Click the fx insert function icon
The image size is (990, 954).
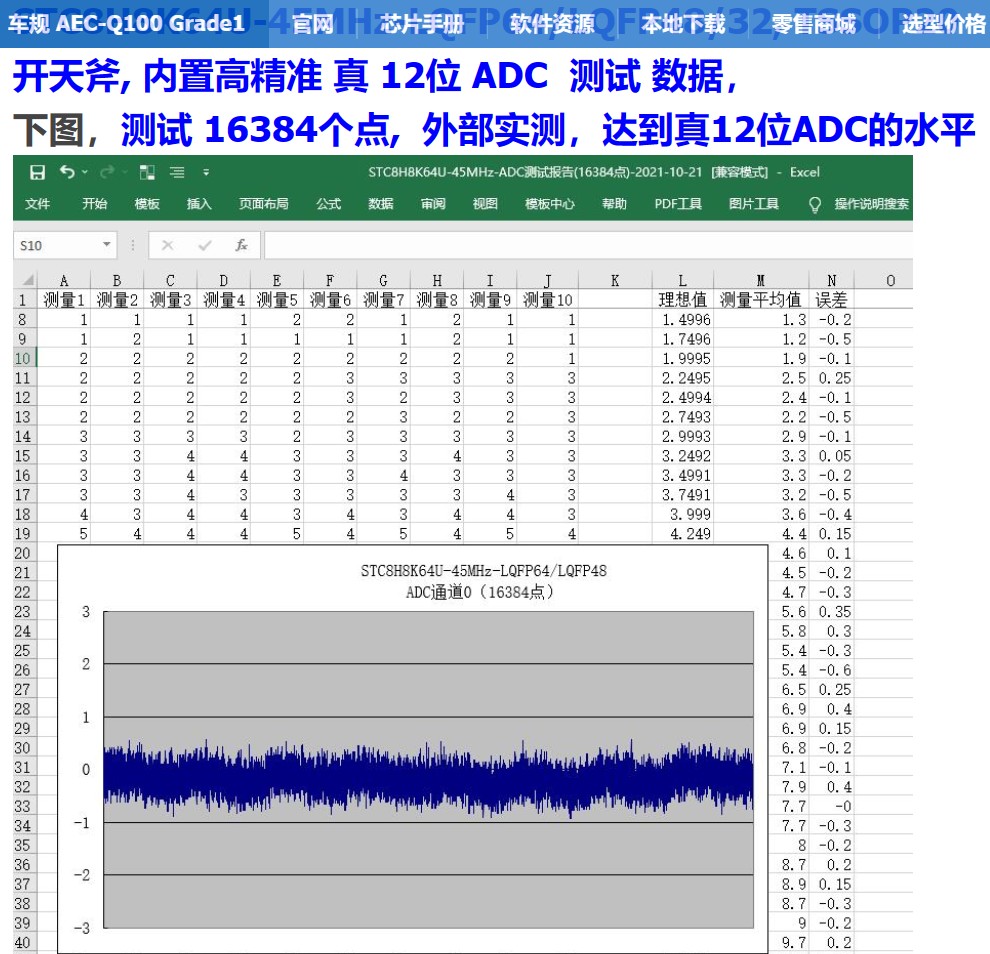point(241,245)
